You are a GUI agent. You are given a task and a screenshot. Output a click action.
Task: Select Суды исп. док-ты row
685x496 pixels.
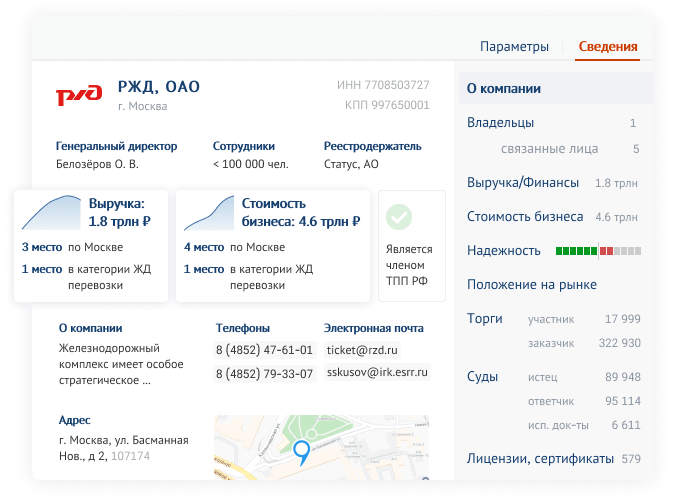point(584,425)
